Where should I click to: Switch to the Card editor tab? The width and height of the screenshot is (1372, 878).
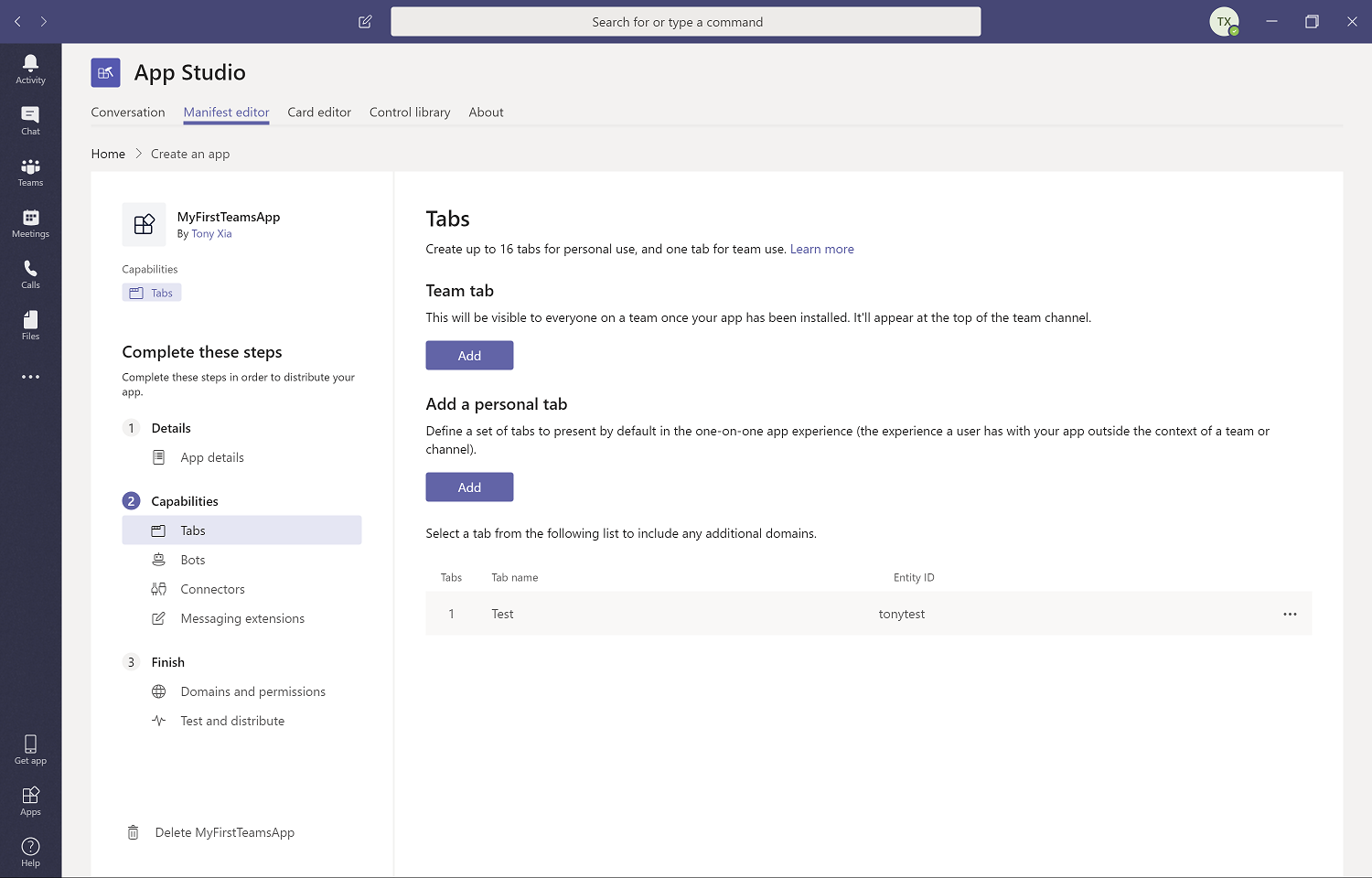click(x=319, y=112)
